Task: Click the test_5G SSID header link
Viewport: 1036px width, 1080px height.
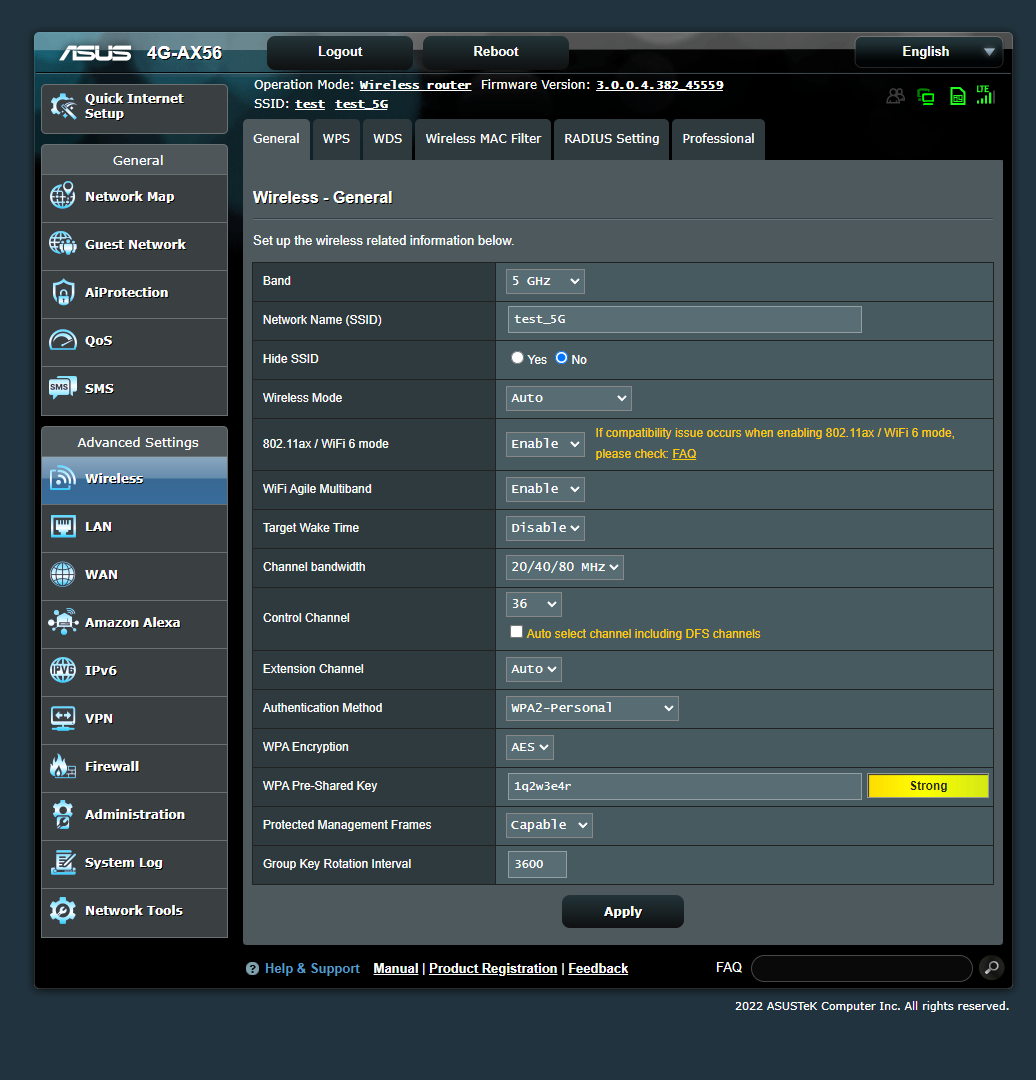Action: point(362,104)
